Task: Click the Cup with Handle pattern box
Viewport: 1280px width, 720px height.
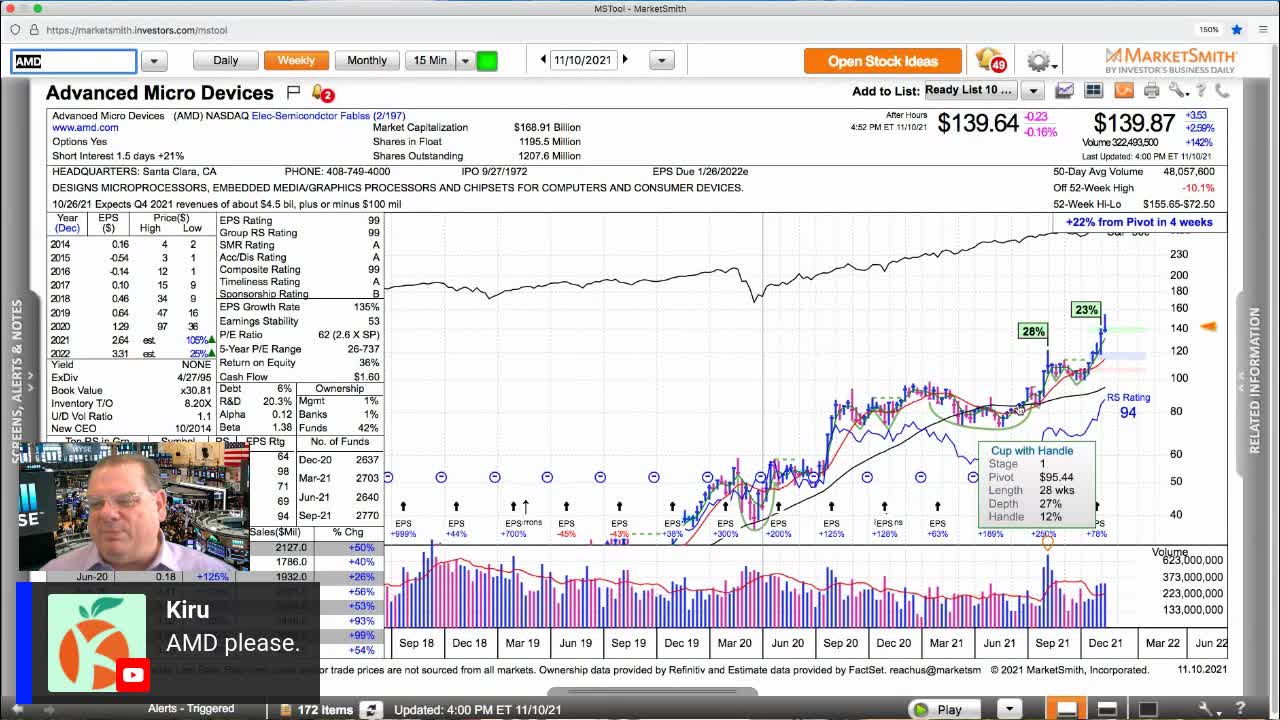Action: tap(1037, 485)
